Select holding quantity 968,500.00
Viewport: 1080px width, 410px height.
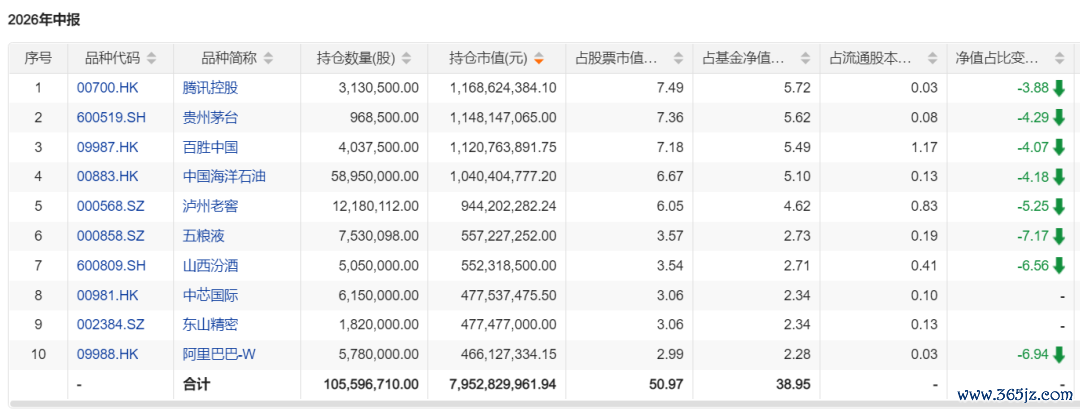(383, 117)
